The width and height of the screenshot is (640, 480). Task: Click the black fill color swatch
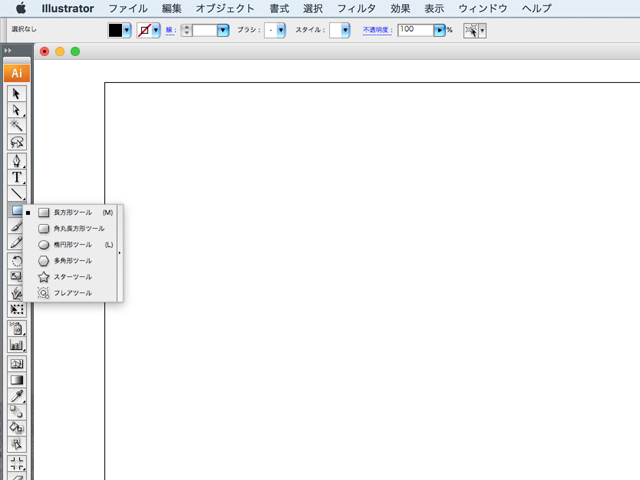pos(115,30)
